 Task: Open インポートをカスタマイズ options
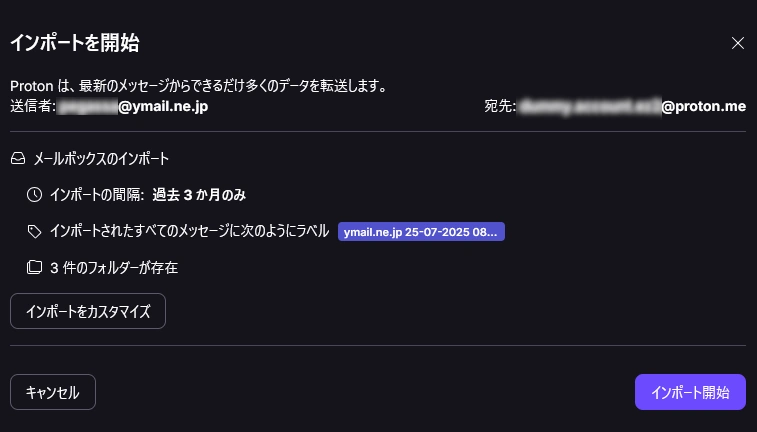[x=88, y=311]
